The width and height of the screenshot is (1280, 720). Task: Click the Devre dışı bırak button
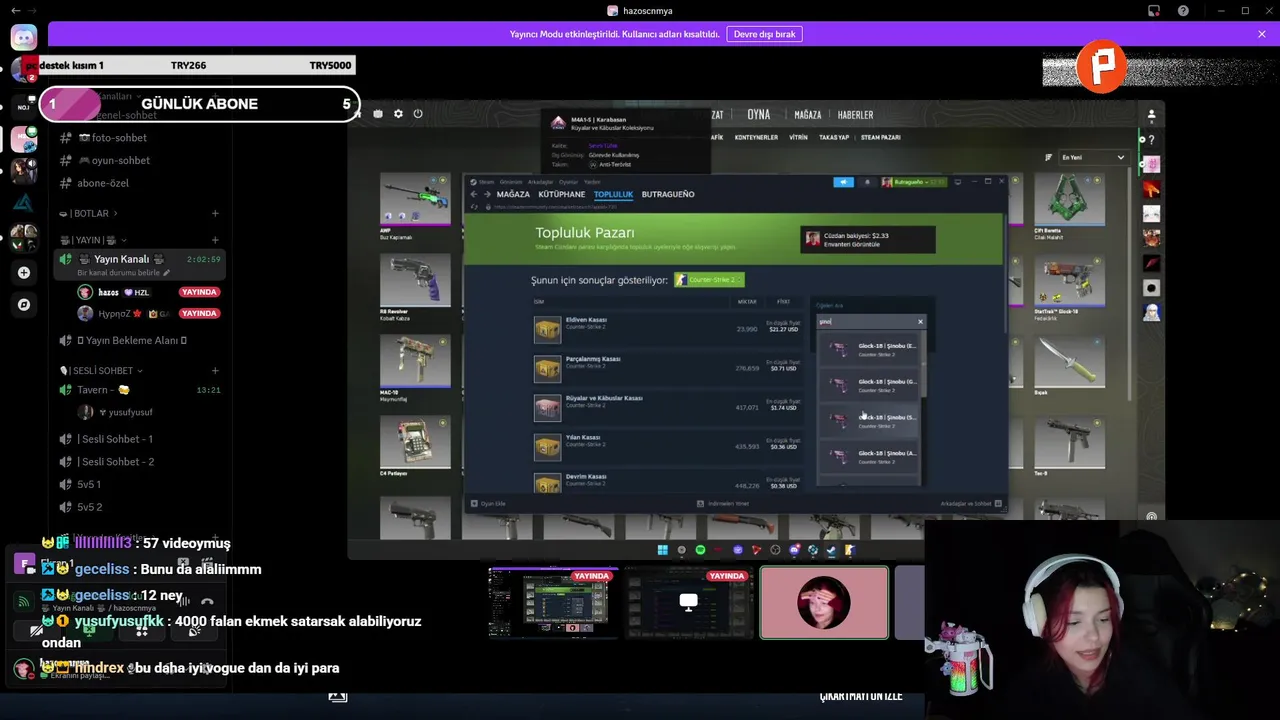[x=764, y=34]
